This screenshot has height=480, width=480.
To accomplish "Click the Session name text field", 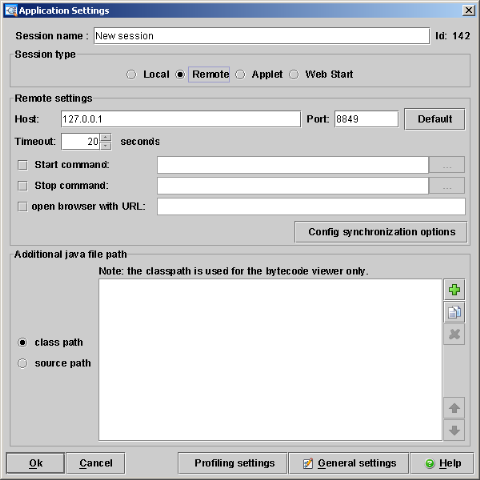I will pyautogui.click(x=262, y=36).
